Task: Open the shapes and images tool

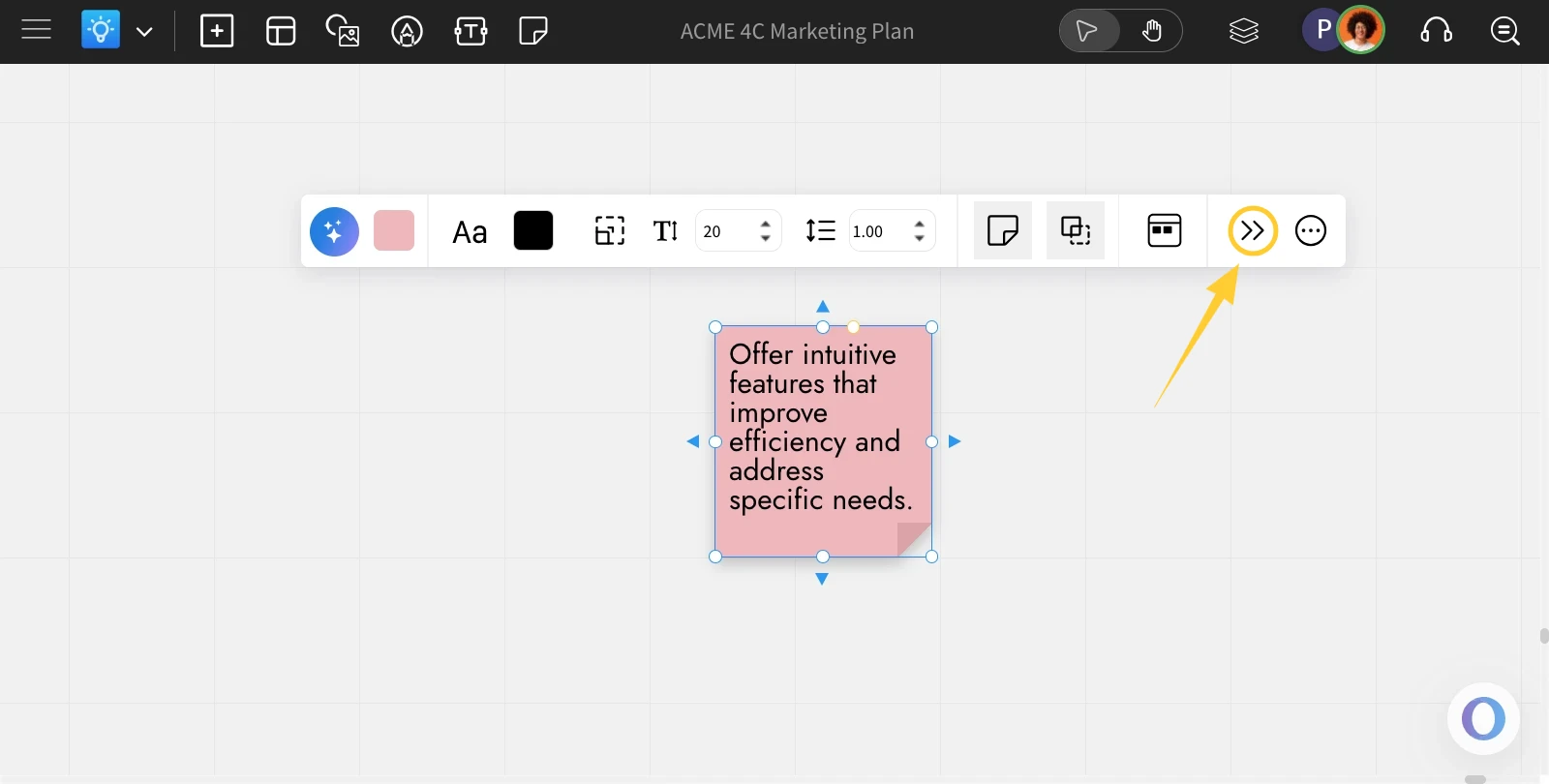Action: coord(343,31)
